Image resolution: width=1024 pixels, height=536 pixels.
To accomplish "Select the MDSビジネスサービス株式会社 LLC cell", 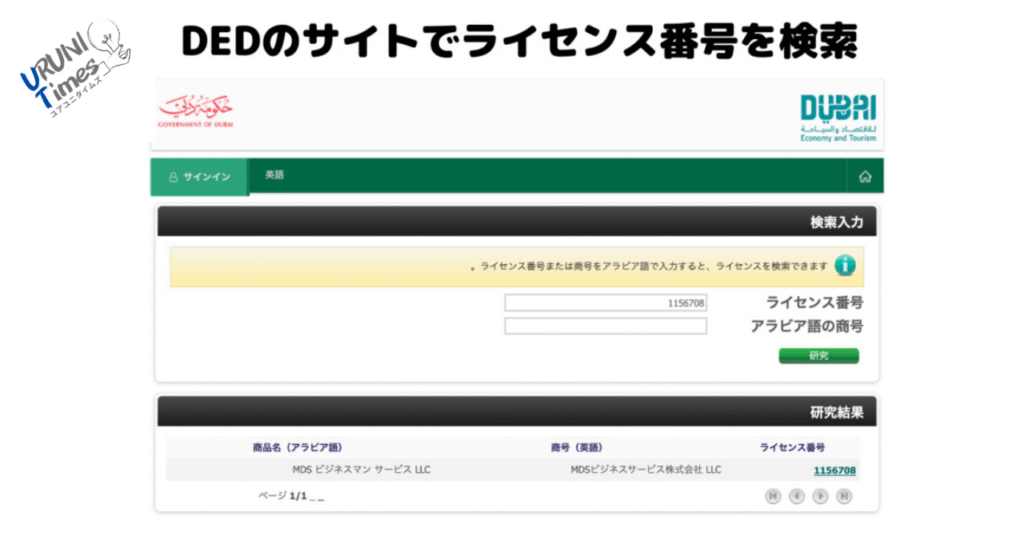I will coord(645,470).
